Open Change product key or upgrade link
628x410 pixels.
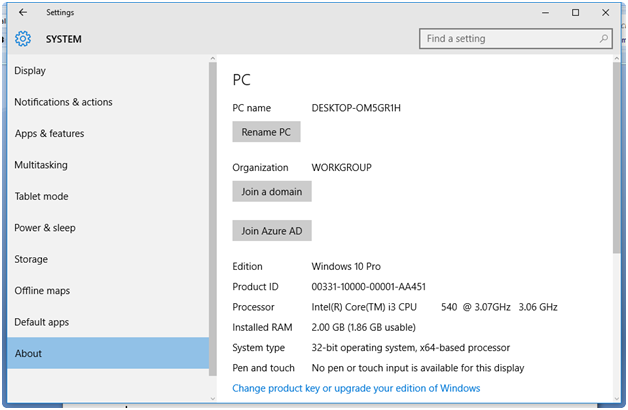pyautogui.click(x=356, y=388)
